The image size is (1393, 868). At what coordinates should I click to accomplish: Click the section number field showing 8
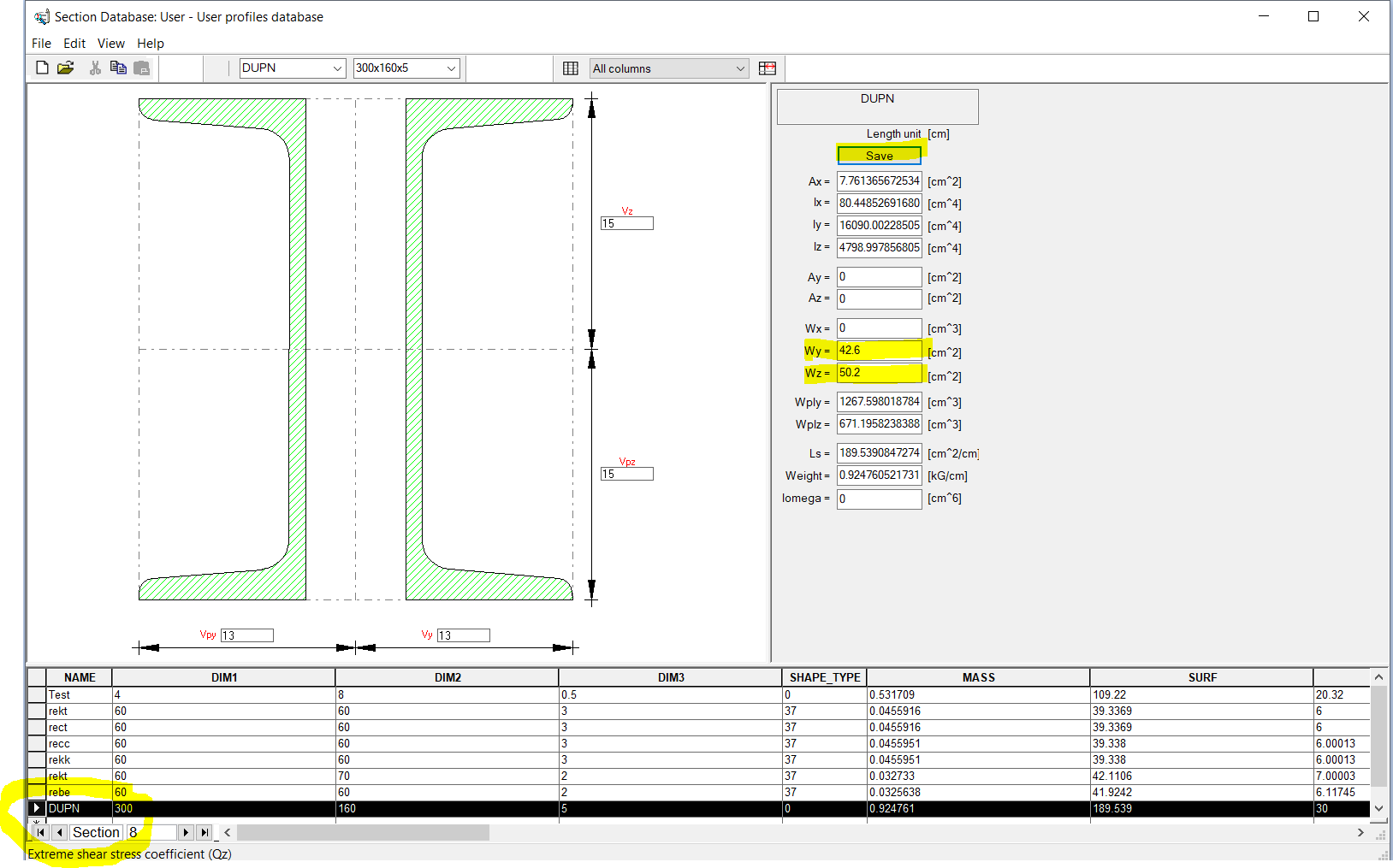coord(150,832)
